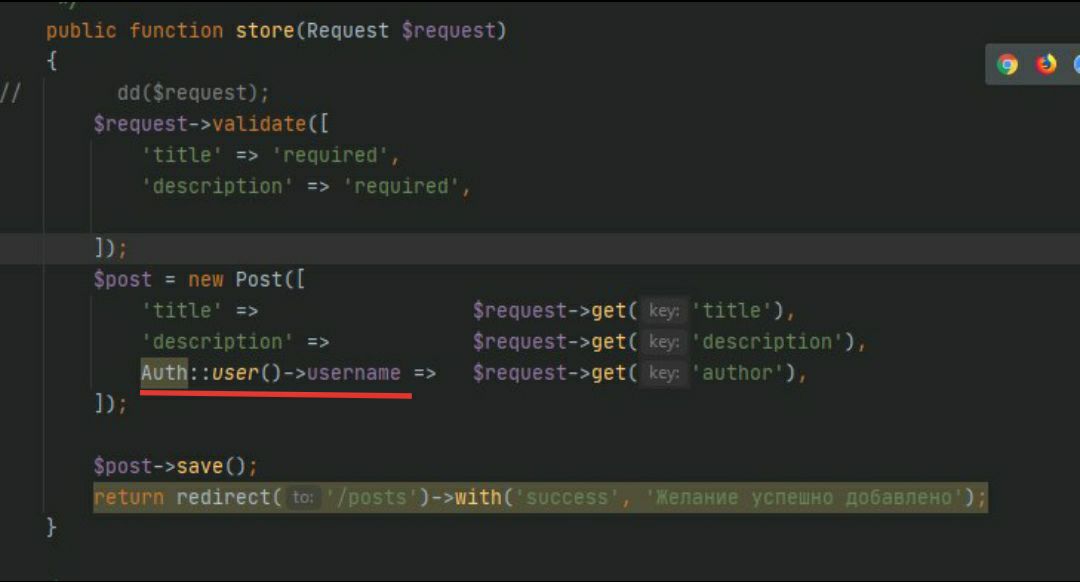Click the key: hint before 'author'
This screenshot has width=1080, height=582.
(x=664, y=373)
